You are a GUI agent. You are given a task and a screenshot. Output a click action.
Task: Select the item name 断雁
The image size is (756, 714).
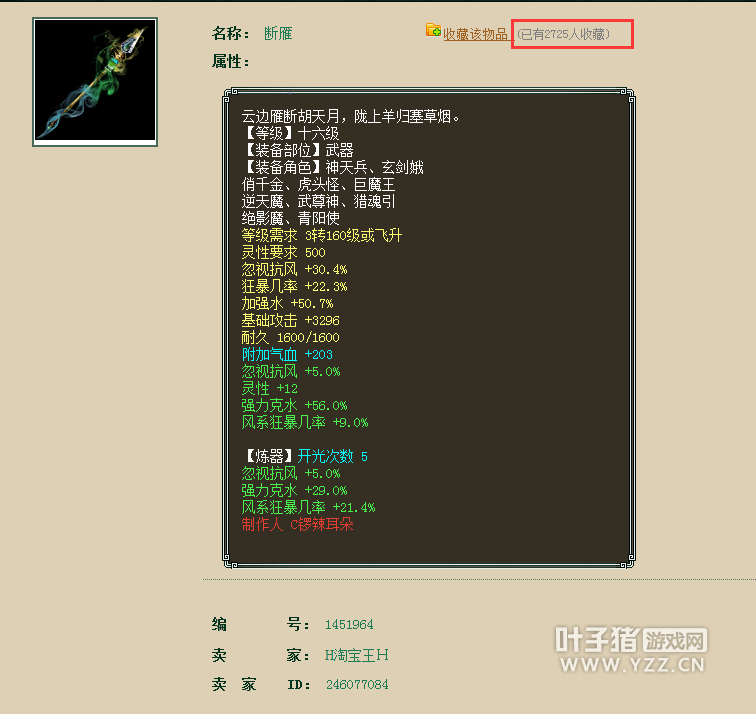pos(278,33)
